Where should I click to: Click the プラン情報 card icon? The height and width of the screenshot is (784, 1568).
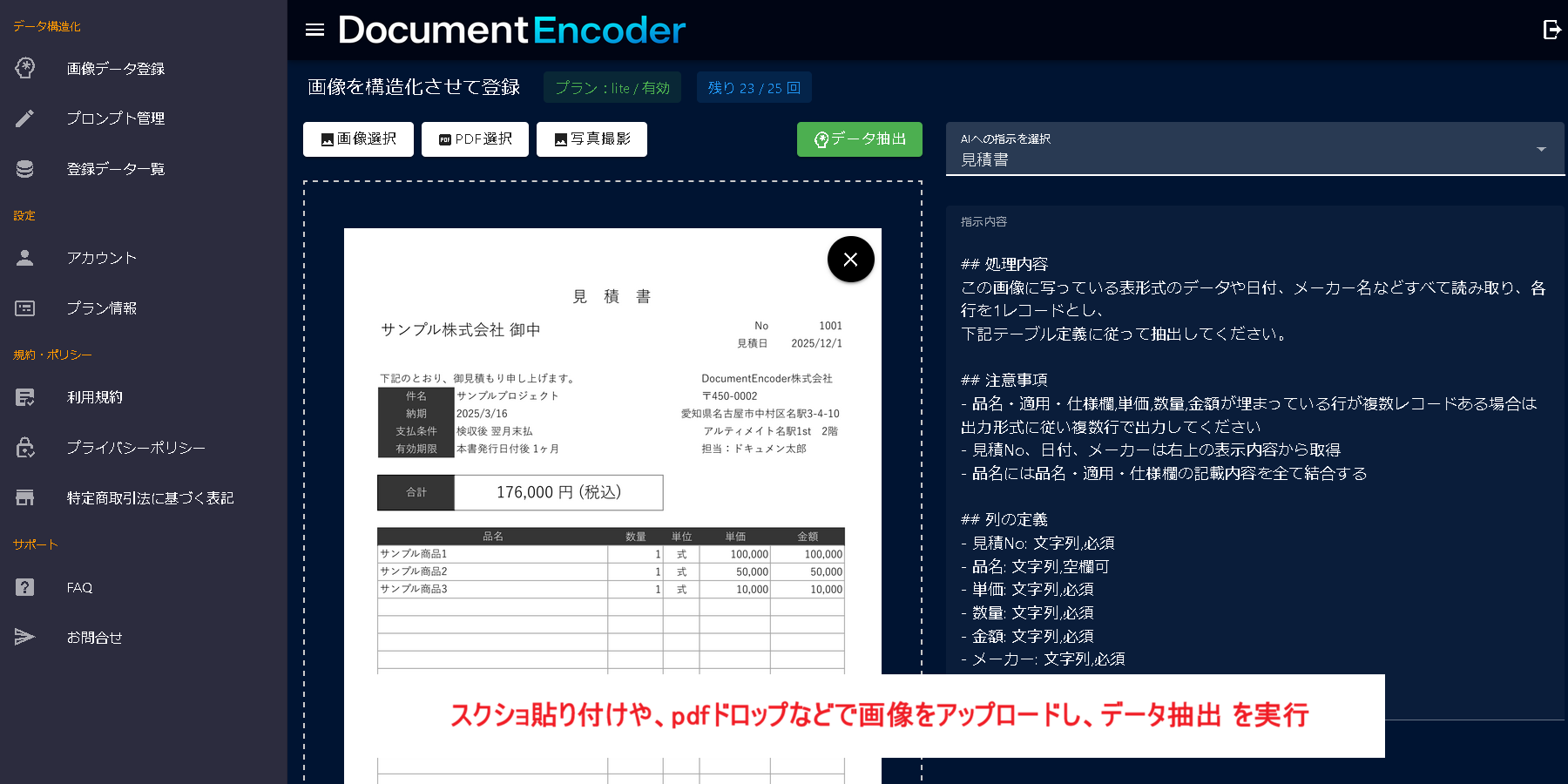(x=25, y=308)
